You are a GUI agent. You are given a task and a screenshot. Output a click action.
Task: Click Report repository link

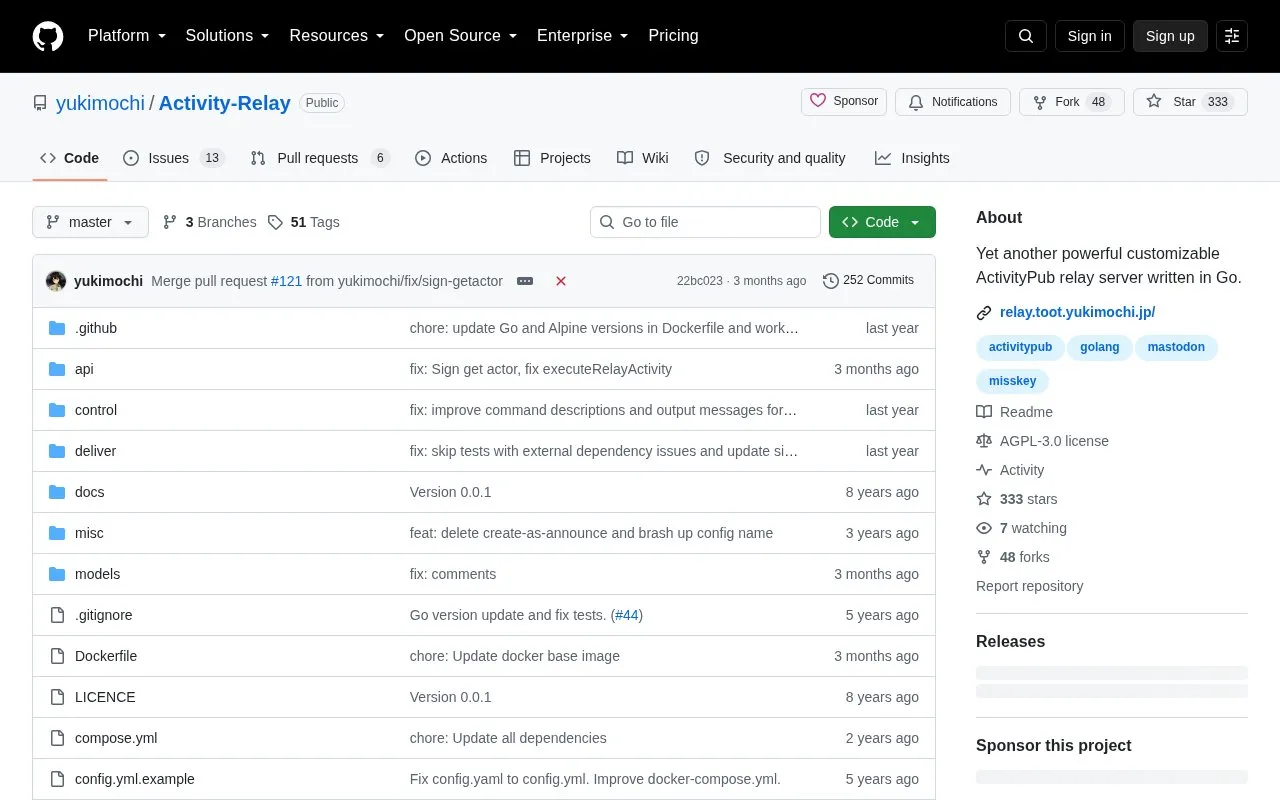click(1029, 586)
